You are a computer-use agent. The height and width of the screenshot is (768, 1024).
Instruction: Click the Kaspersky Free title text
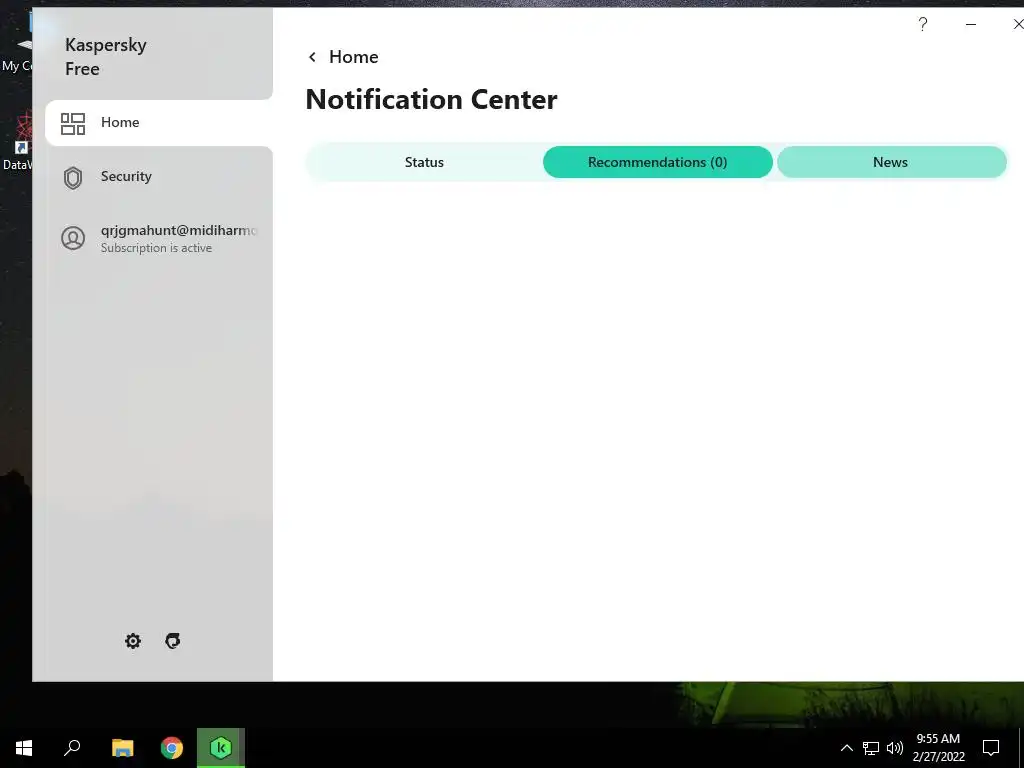pos(106,57)
